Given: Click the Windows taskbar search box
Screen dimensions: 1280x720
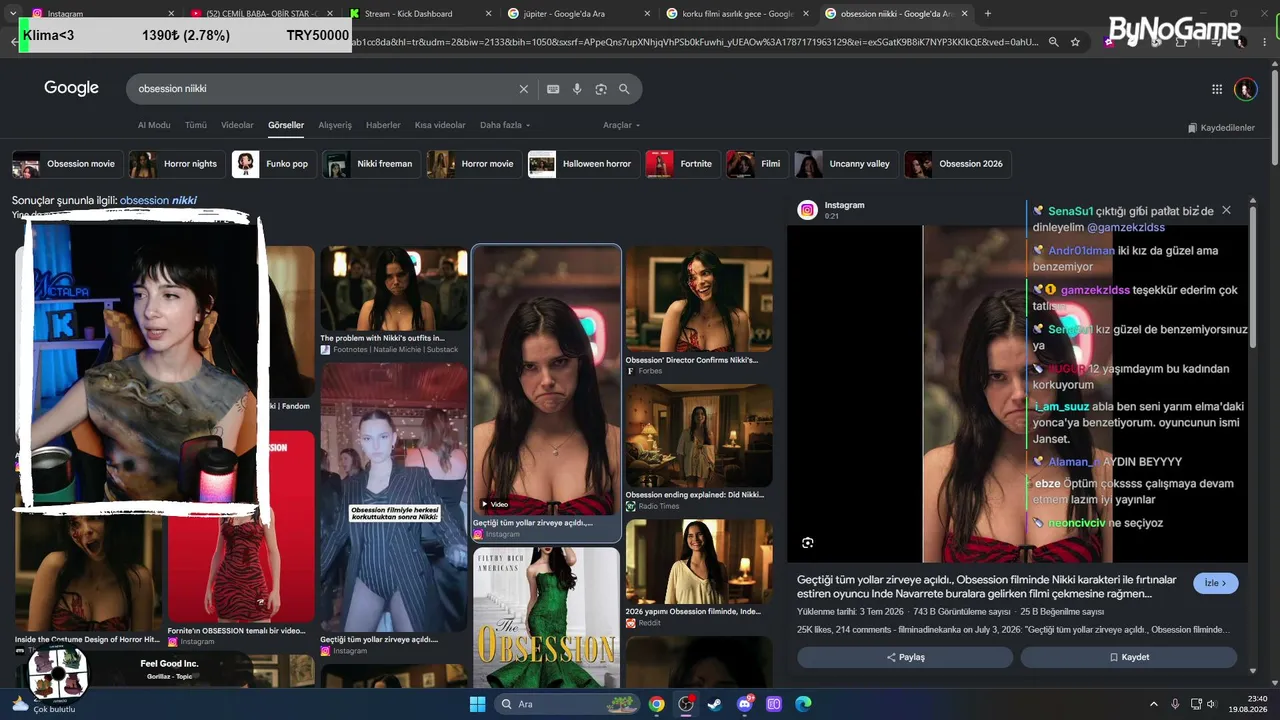Looking at the screenshot, I should [569, 704].
